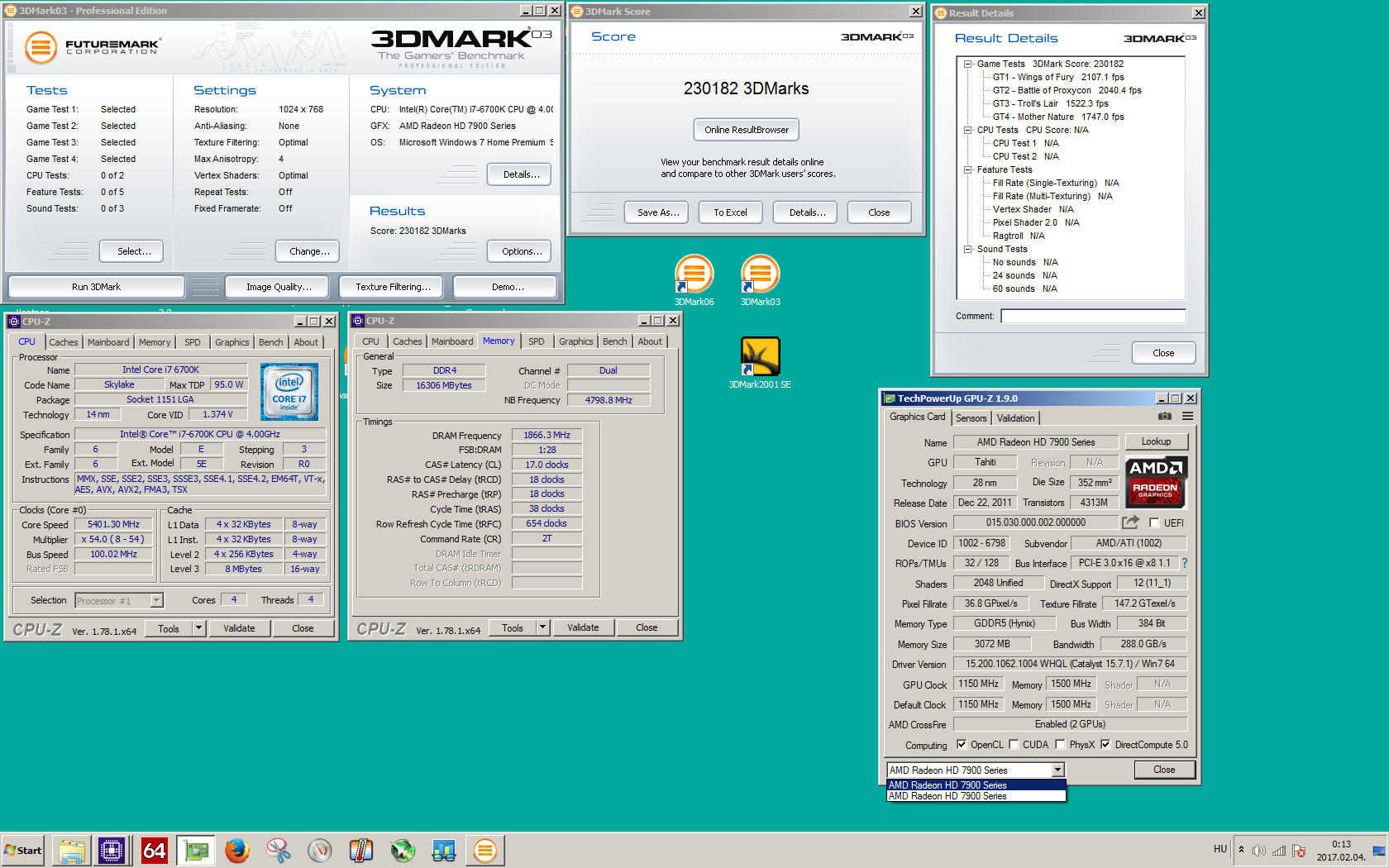Viewport: 1389px width, 868px height.
Task: Open GPU selection dropdown in GPU-Z
Action: click(x=1057, y=770)
